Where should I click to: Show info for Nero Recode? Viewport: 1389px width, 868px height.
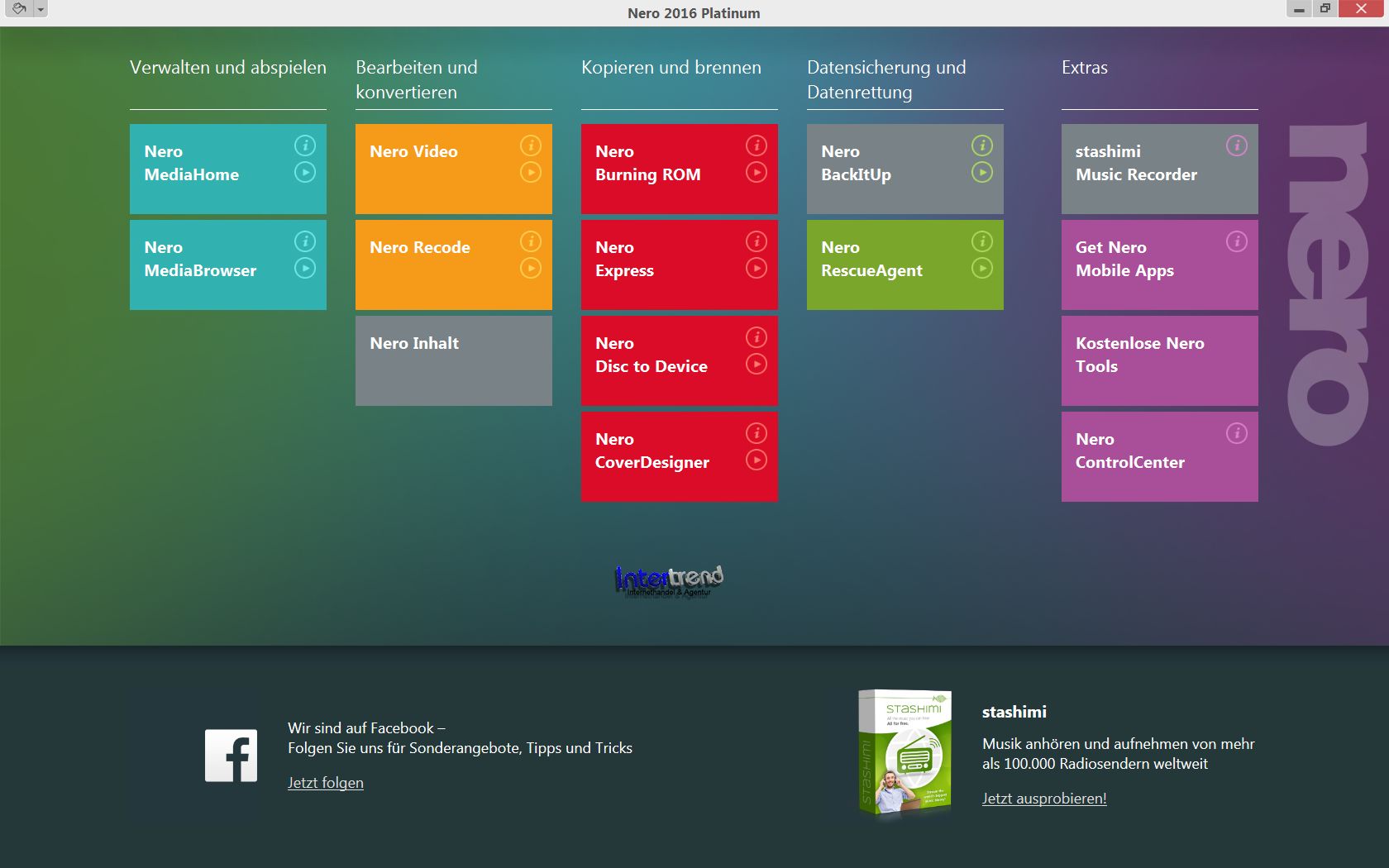[531, 241]
